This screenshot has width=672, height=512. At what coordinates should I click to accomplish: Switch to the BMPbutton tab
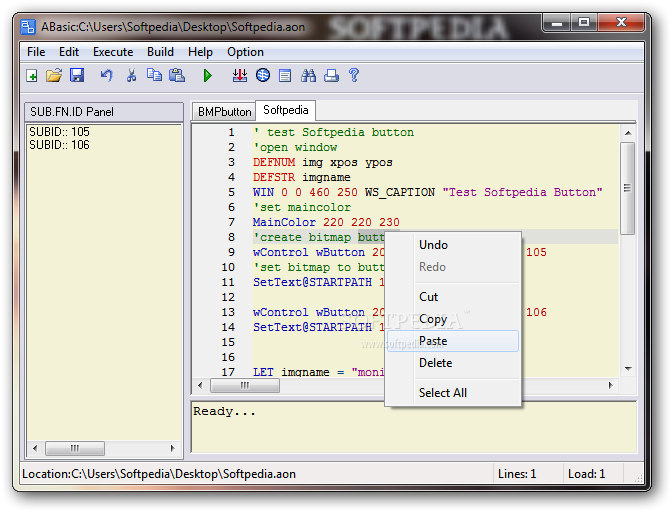click(x=224, y=112)
